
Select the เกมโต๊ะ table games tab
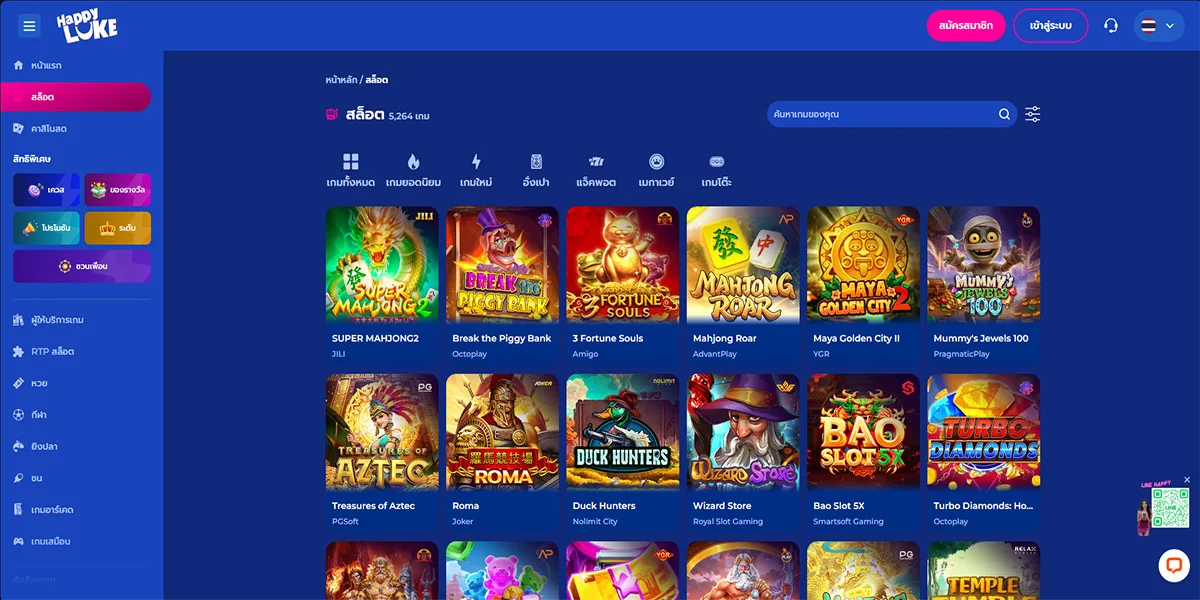coord(716,170)
